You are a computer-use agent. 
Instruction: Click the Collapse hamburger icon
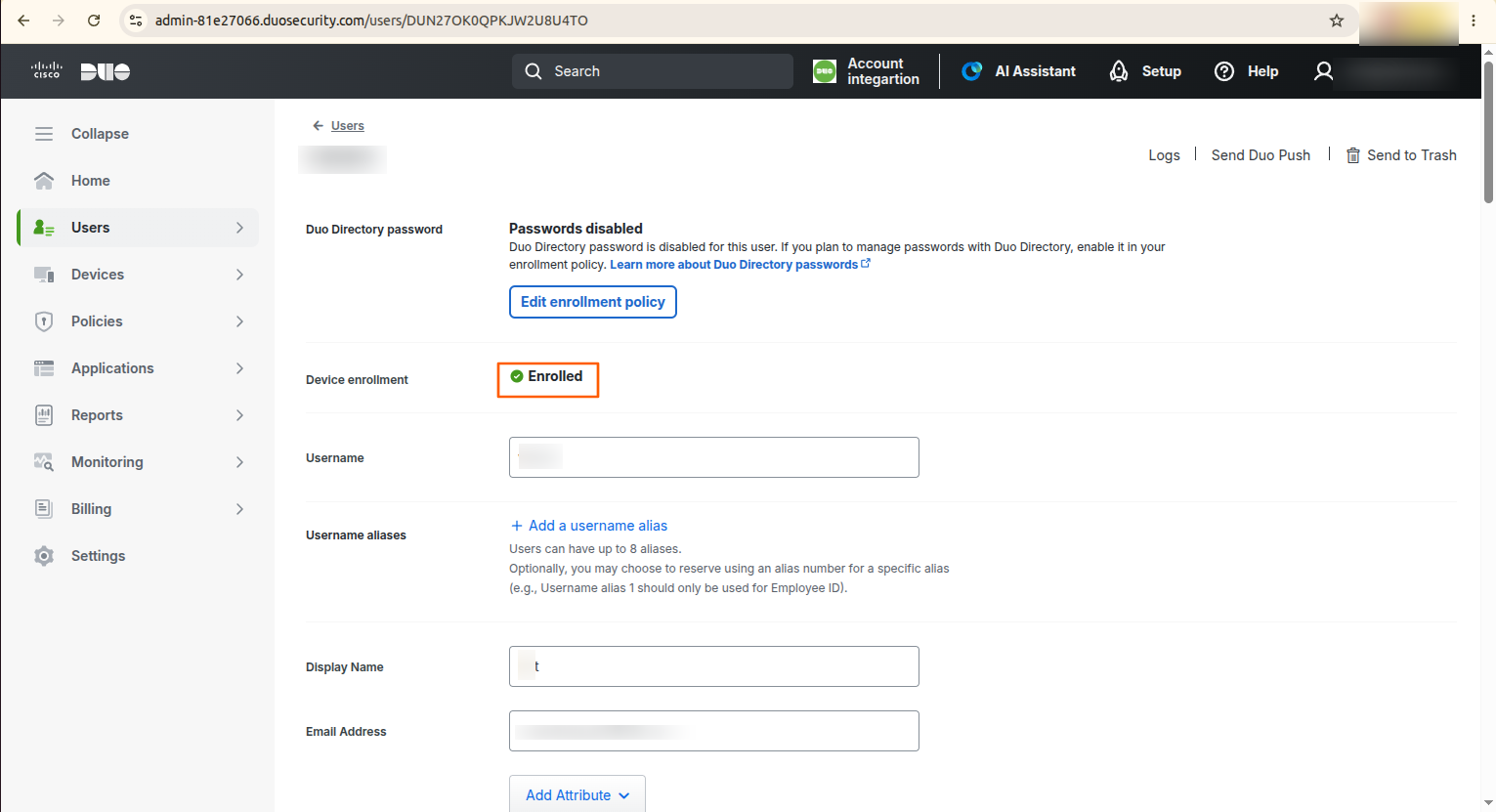click(x=44, y=134)
